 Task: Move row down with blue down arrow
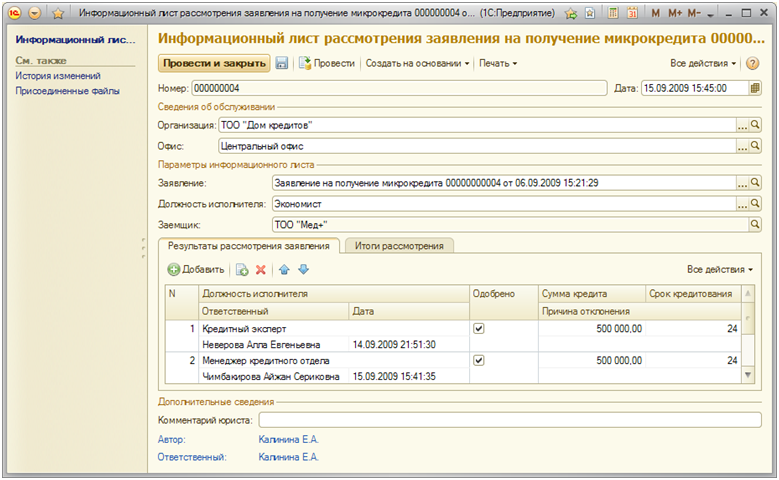pos(304,269)
